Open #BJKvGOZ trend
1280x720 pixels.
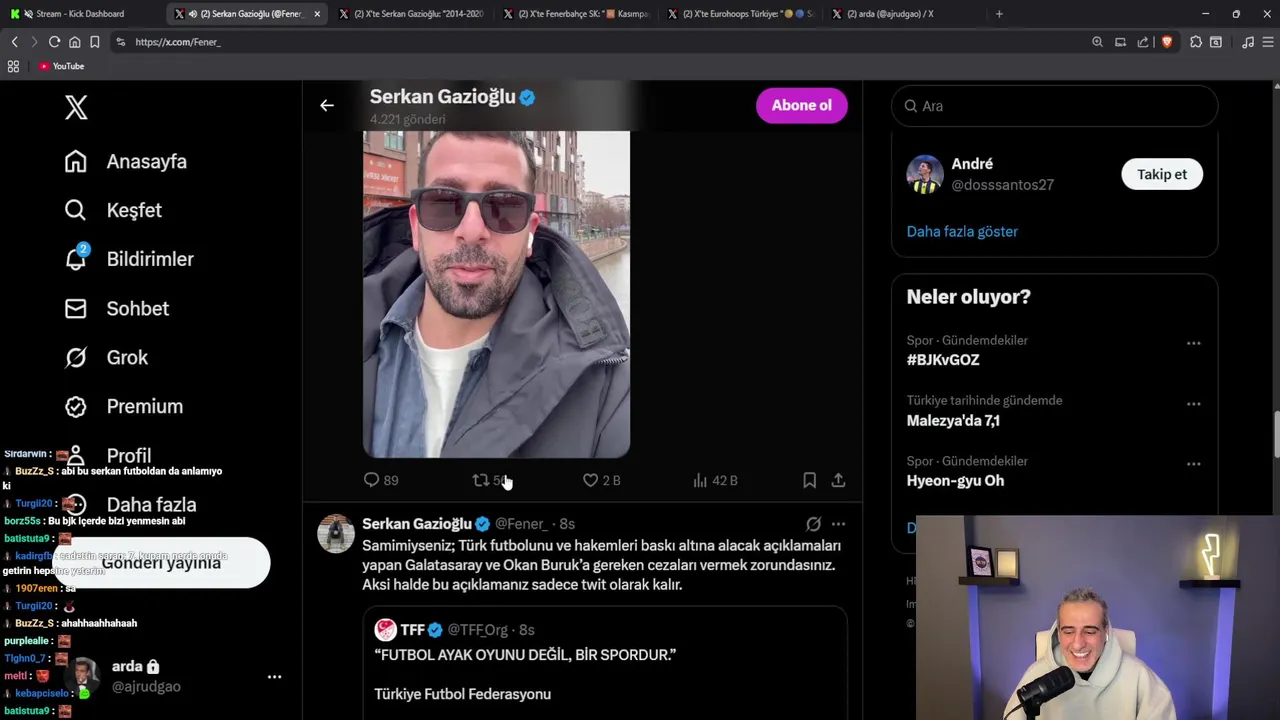[943, 360]
